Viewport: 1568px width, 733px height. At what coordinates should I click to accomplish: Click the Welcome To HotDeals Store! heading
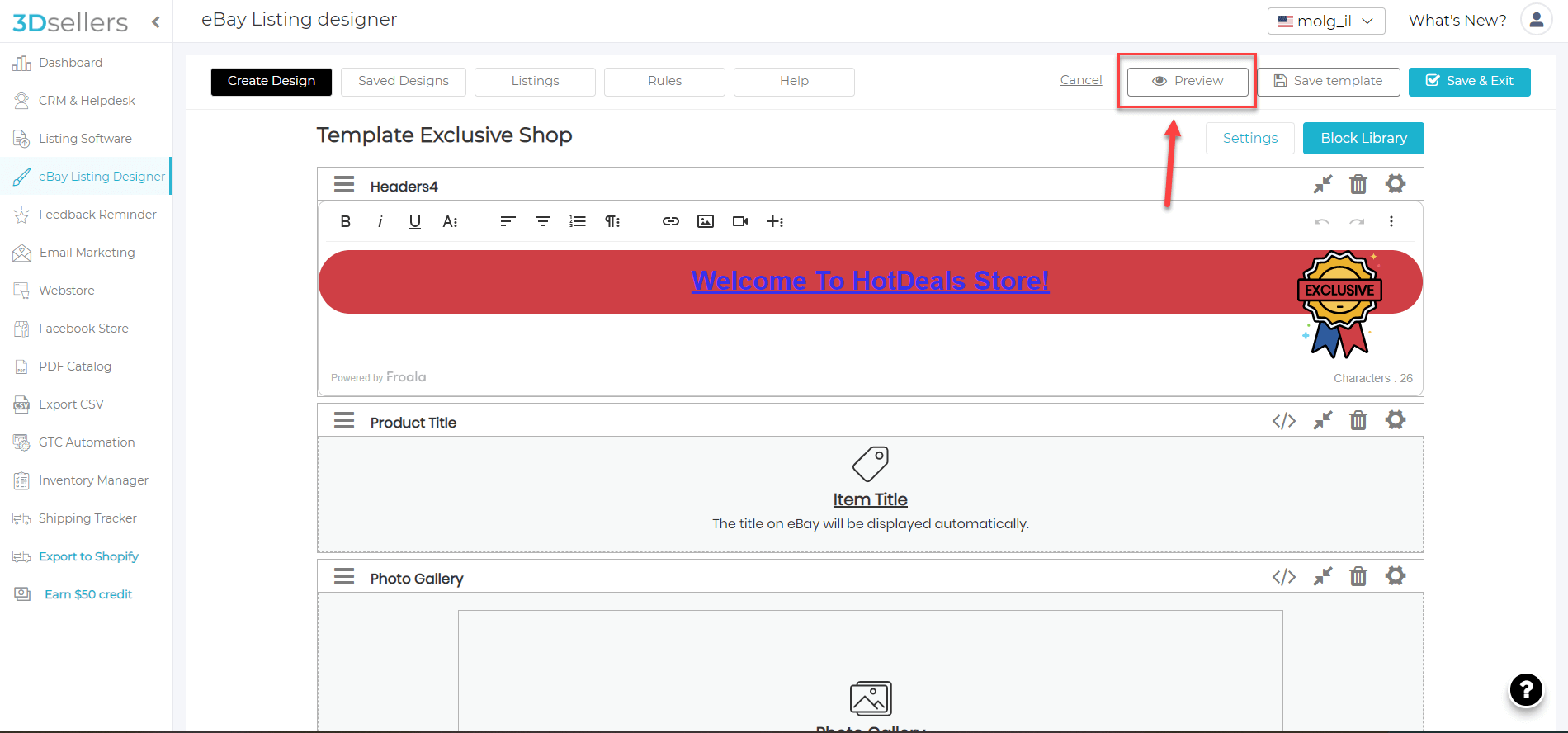[870, 281]
